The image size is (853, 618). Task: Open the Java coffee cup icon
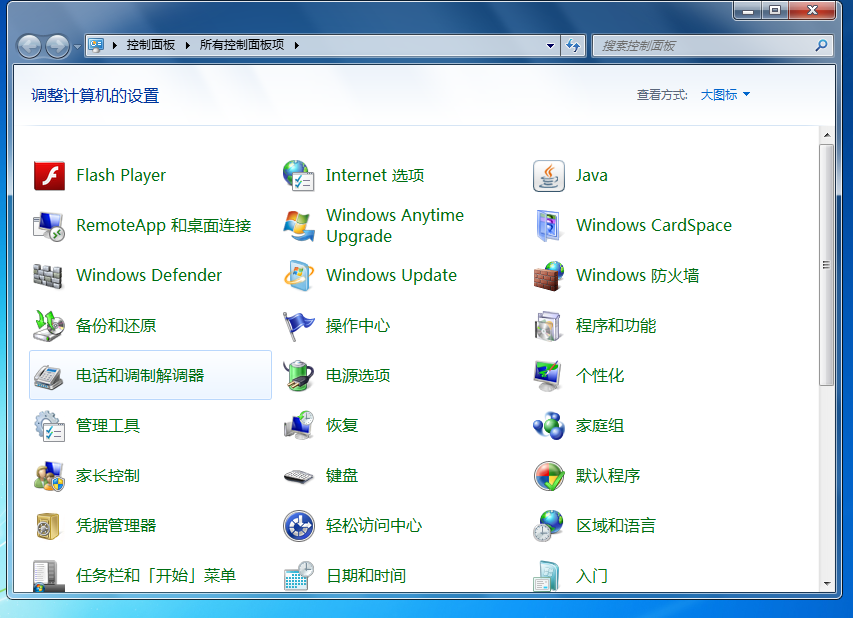tap(548, 176)
